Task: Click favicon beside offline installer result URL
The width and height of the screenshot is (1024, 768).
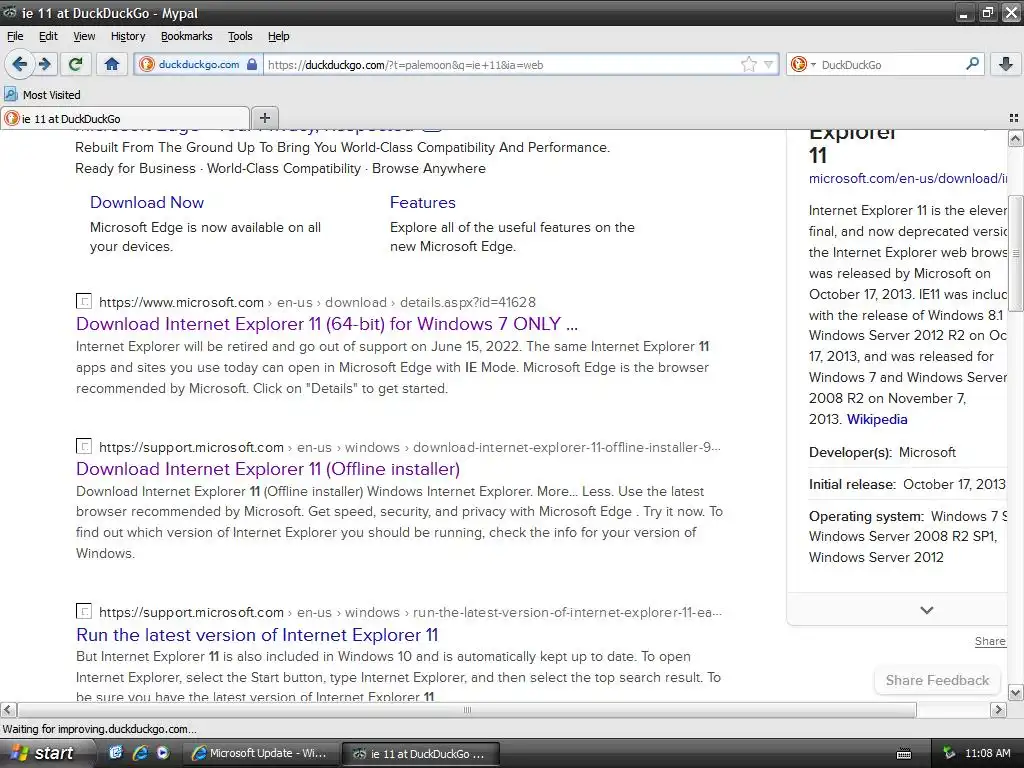Action: coord(84,446)
